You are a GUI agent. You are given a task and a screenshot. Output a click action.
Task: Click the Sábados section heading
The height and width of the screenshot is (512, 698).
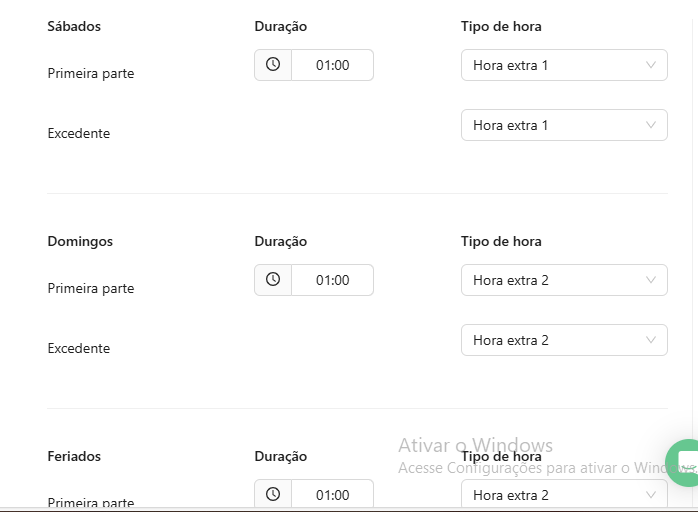[x=74, y=26]
